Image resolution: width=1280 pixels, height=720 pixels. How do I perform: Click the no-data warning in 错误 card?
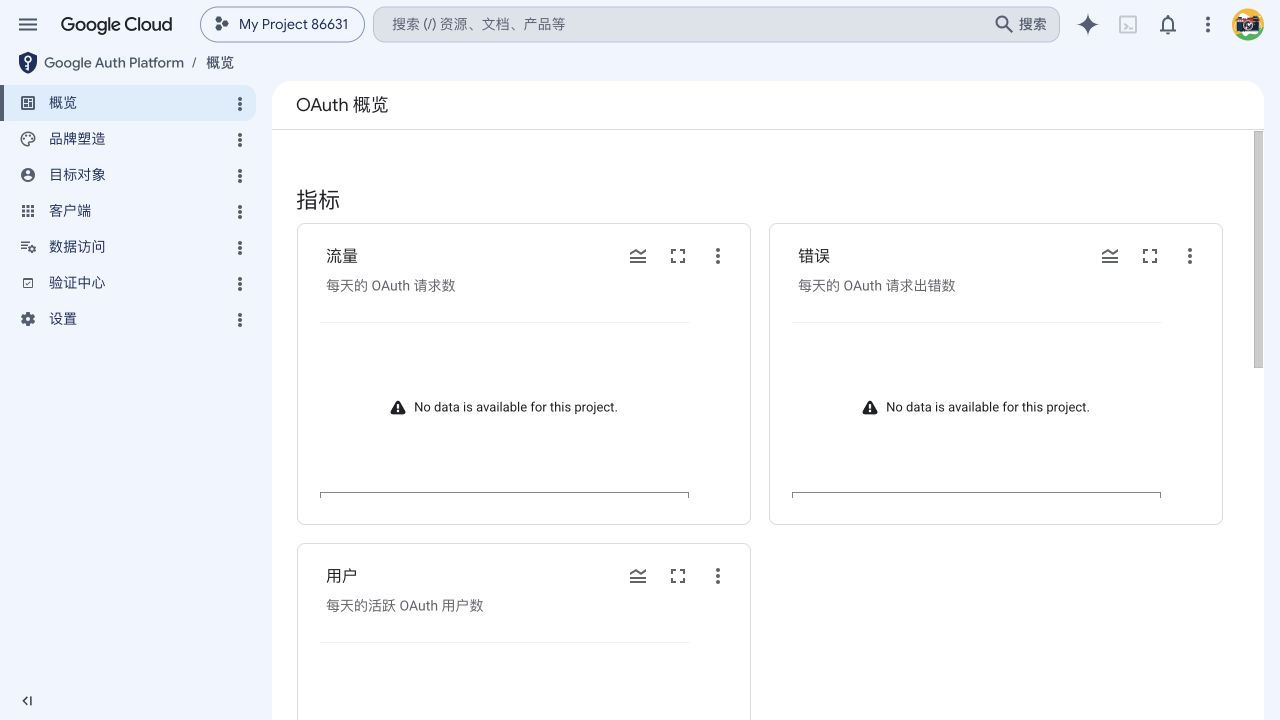coord(976,407)
